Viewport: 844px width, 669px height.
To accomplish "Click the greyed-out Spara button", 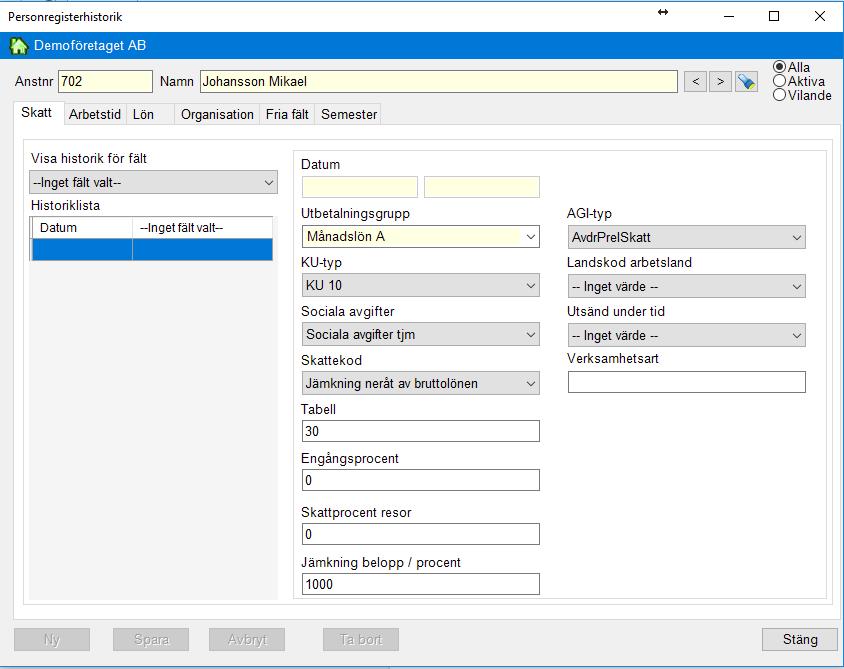I will tap(151, 639).
